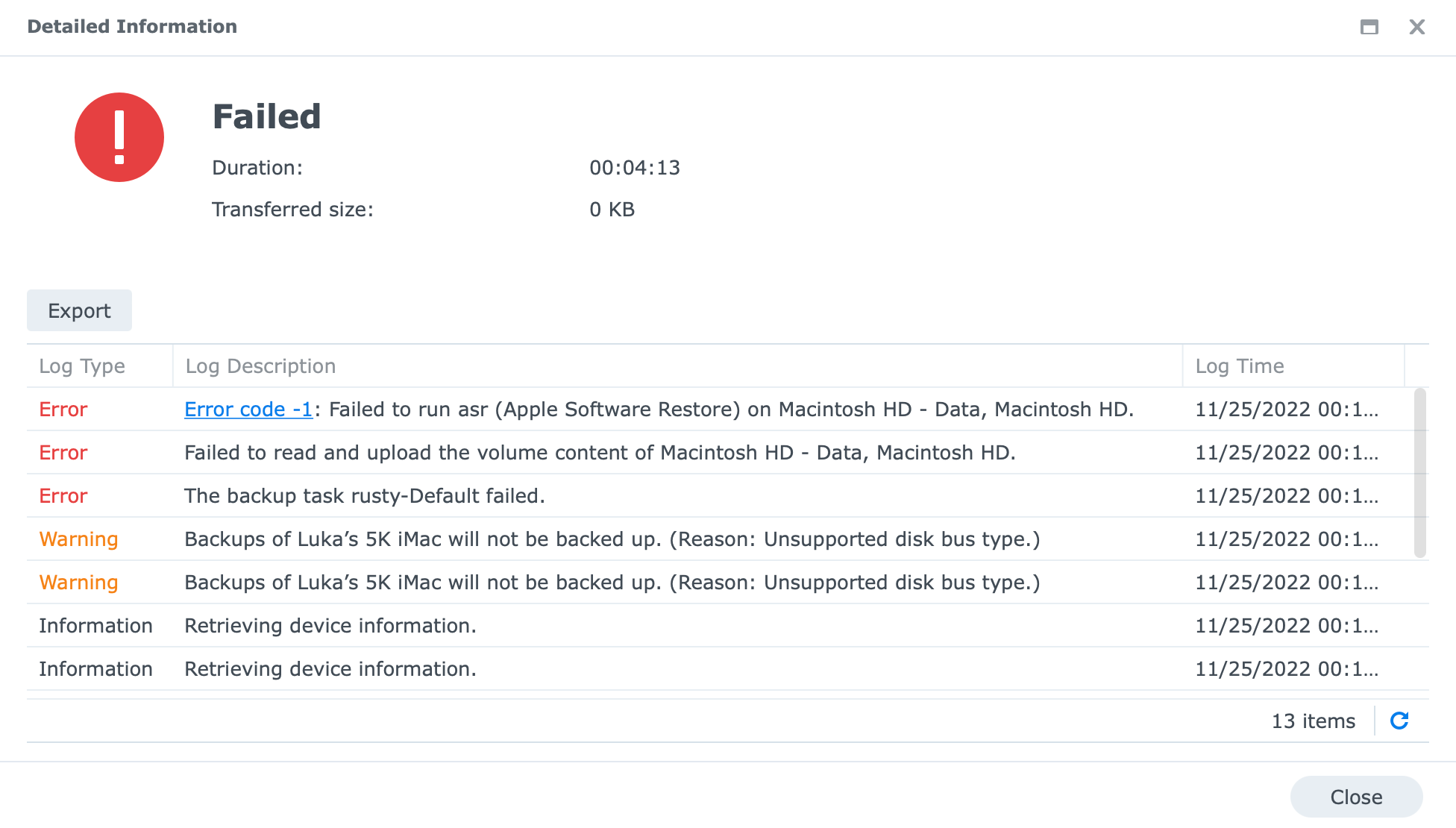Click the maximize window icon
Screen dimensions: 1456x828
click(1369, 28)
